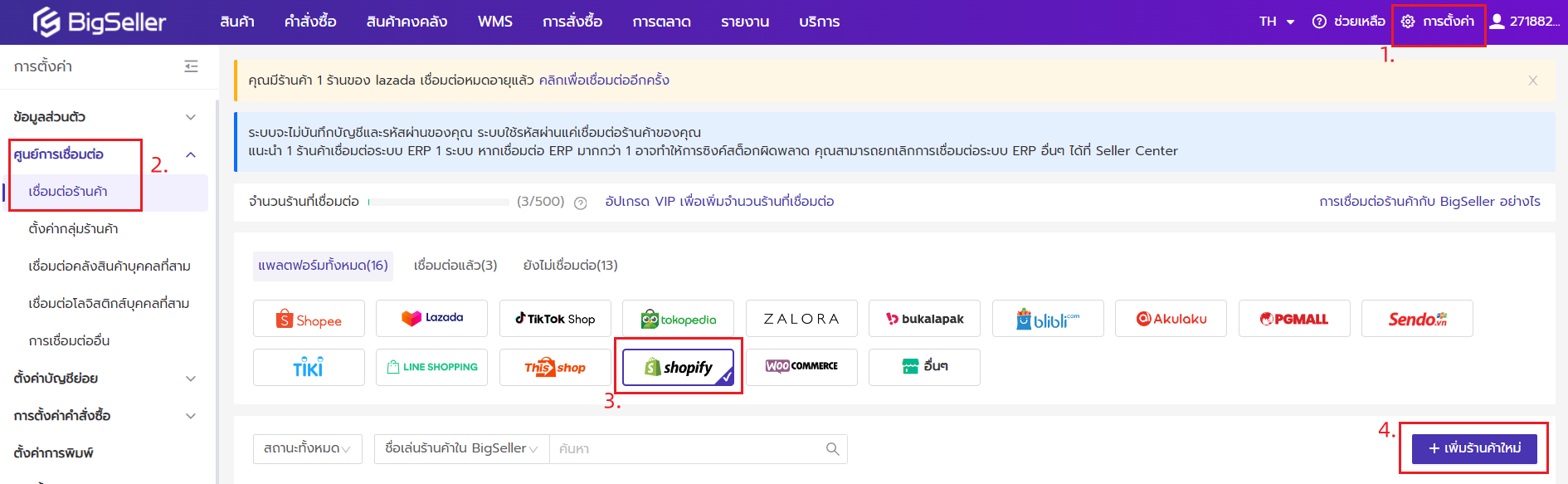Open the การตั้งค่า gear icon in header
This screenshot has height=484, width=1568.
tap(1408, 22)
